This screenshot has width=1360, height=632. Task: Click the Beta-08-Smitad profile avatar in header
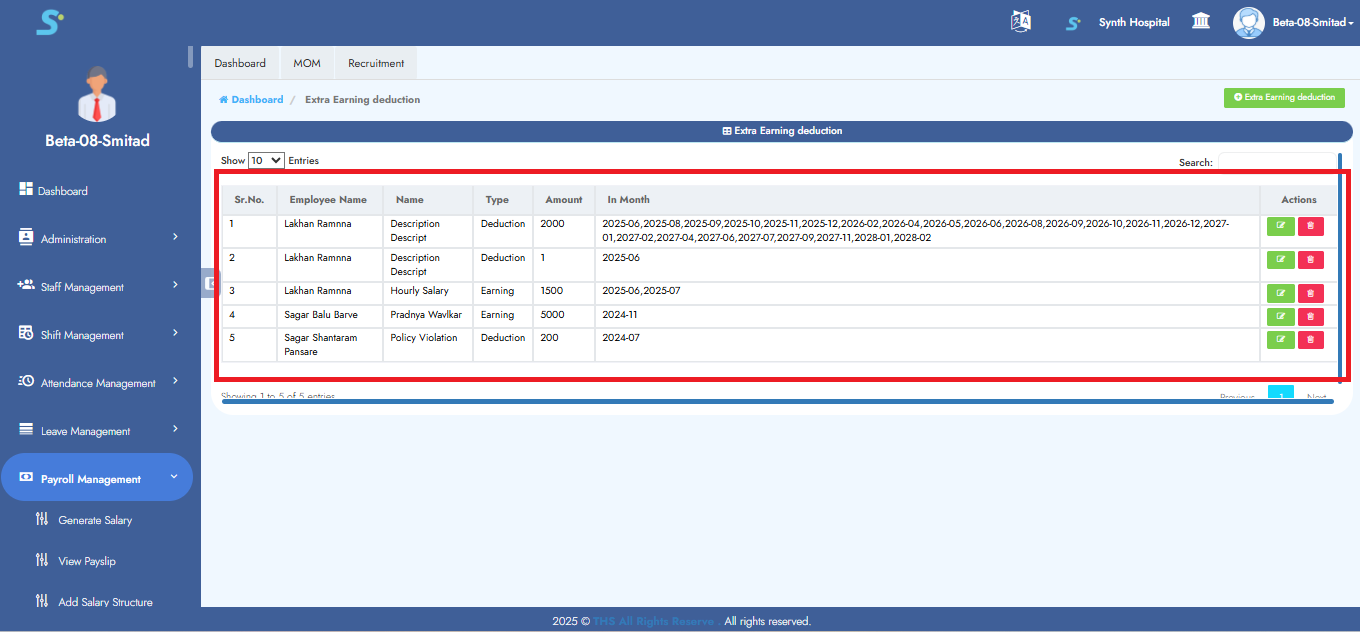[1248, 22]
